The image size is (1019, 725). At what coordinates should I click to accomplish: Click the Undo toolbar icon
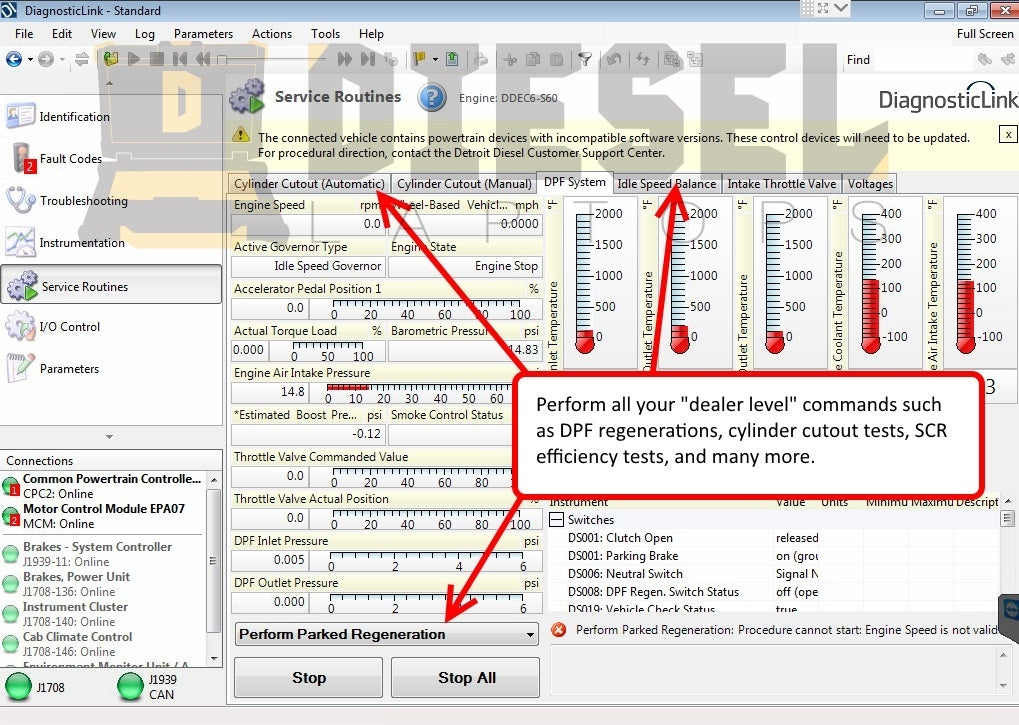[x=613, y=59]
